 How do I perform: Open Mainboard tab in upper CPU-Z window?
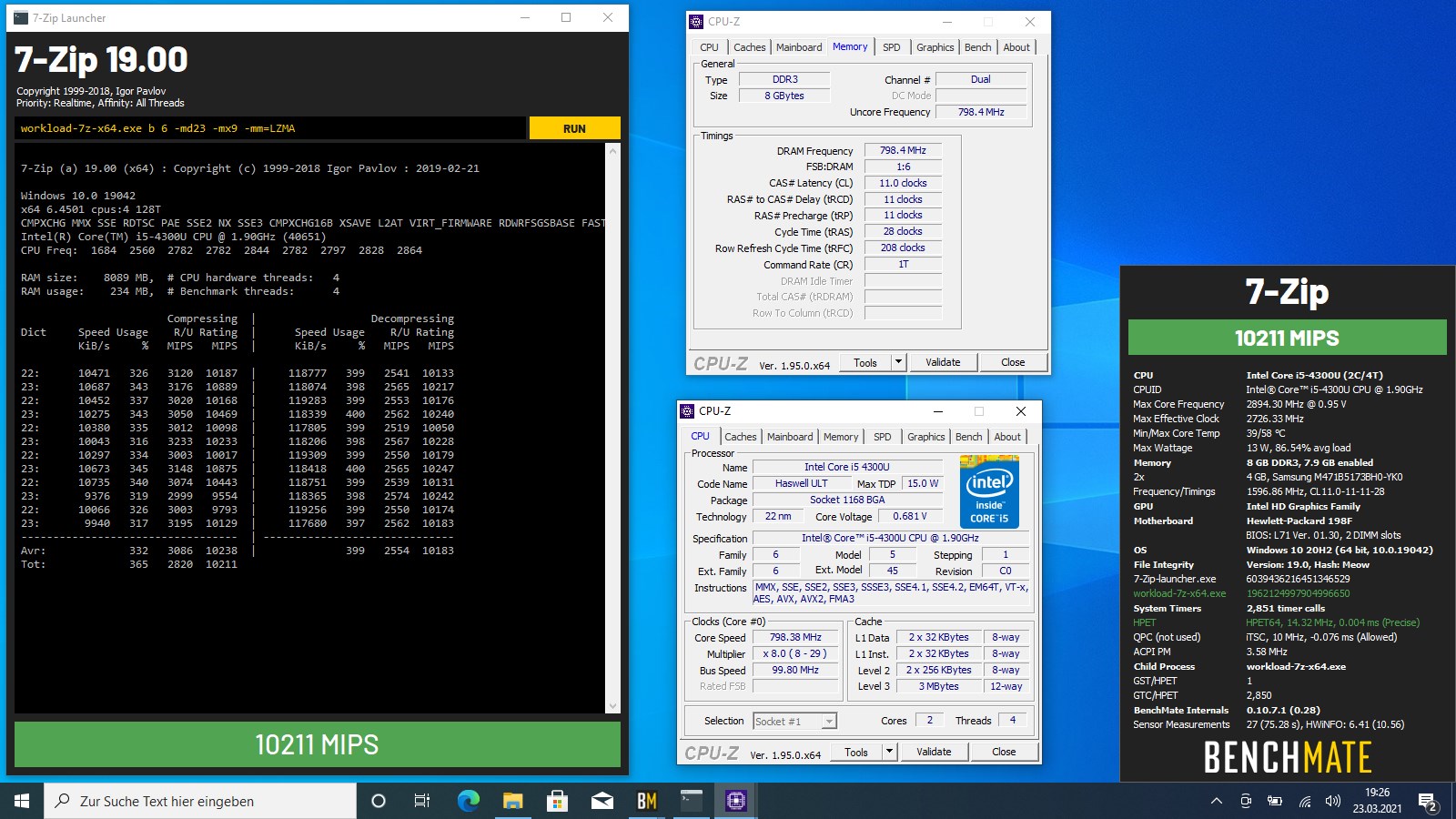pyautogui.click(x=799, y=47)
